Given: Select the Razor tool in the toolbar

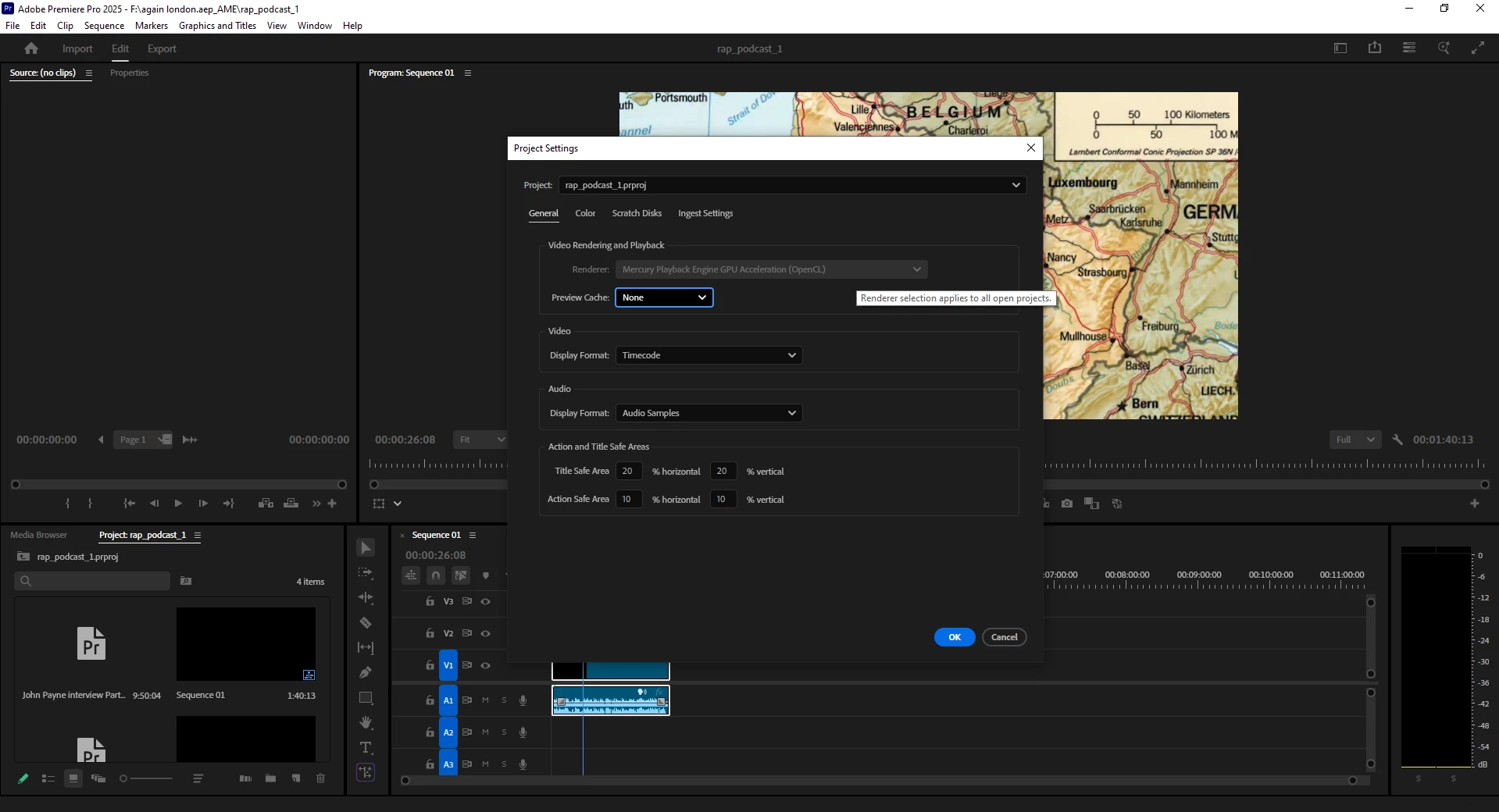Looking at the screenshot, I should (x=365, y=622).
